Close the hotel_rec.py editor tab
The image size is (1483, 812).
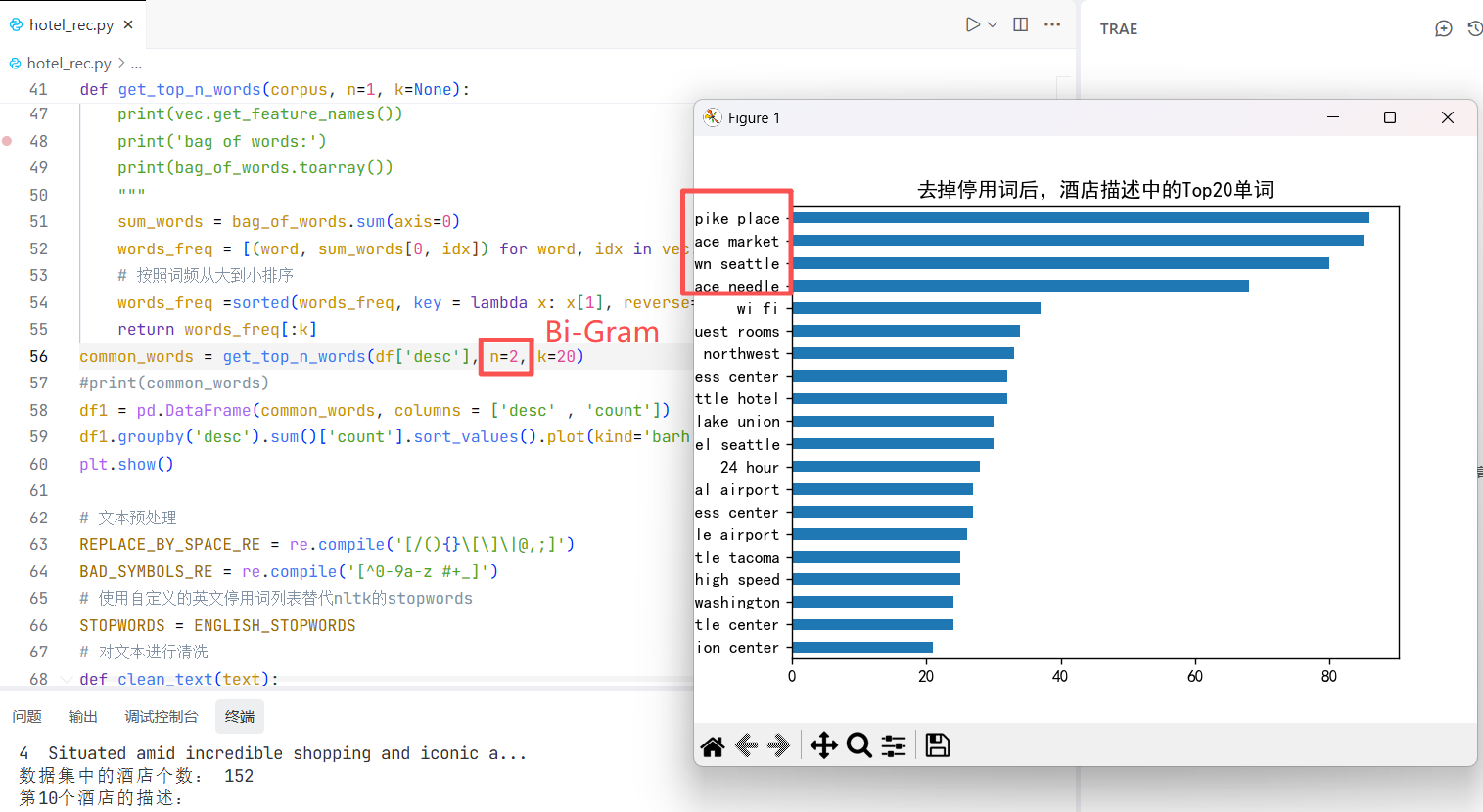coord(128,24)
